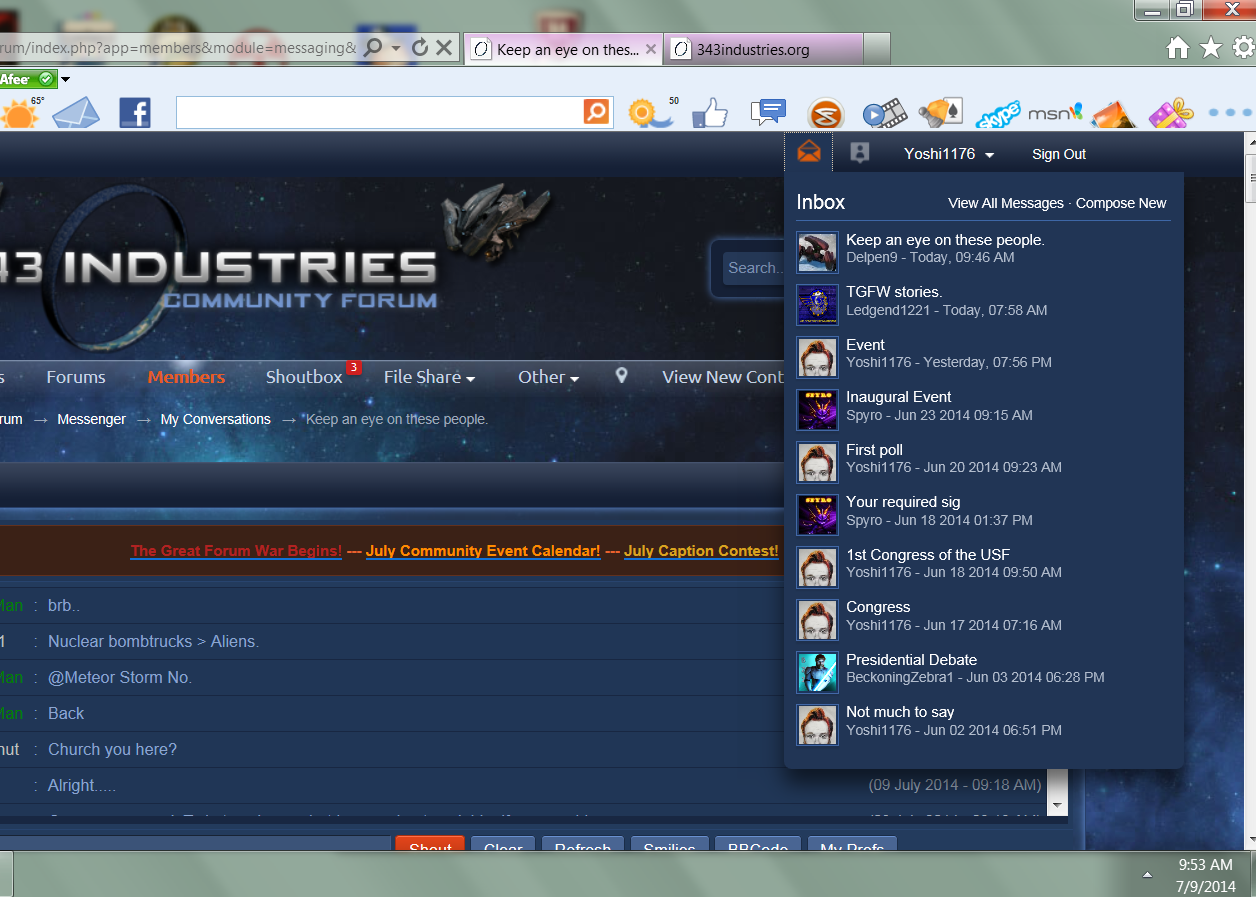Image resolution: width=1256 pixels, height=897 pixels.
Task: Open the Skype toolbar icon
Action: click(997, 113)
